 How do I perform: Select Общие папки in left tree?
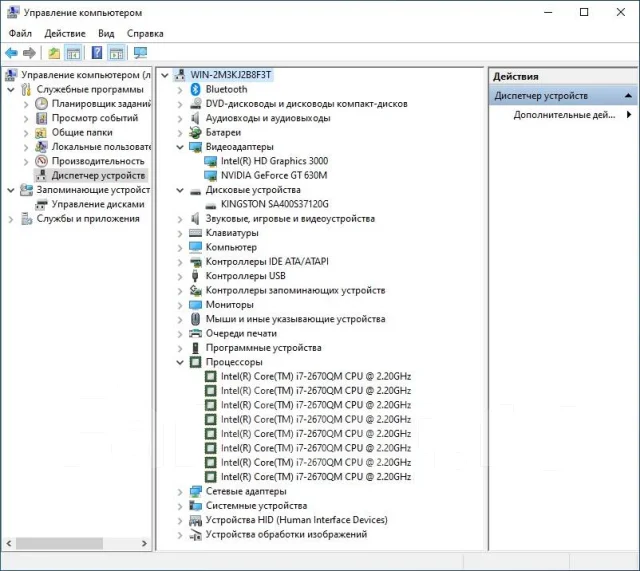point(82,133)
